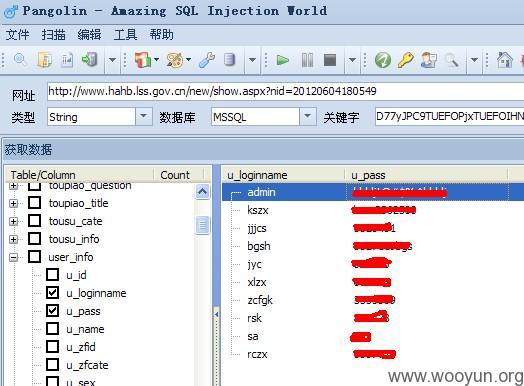Click the user profile icon in the toolbar

(429, 60)
